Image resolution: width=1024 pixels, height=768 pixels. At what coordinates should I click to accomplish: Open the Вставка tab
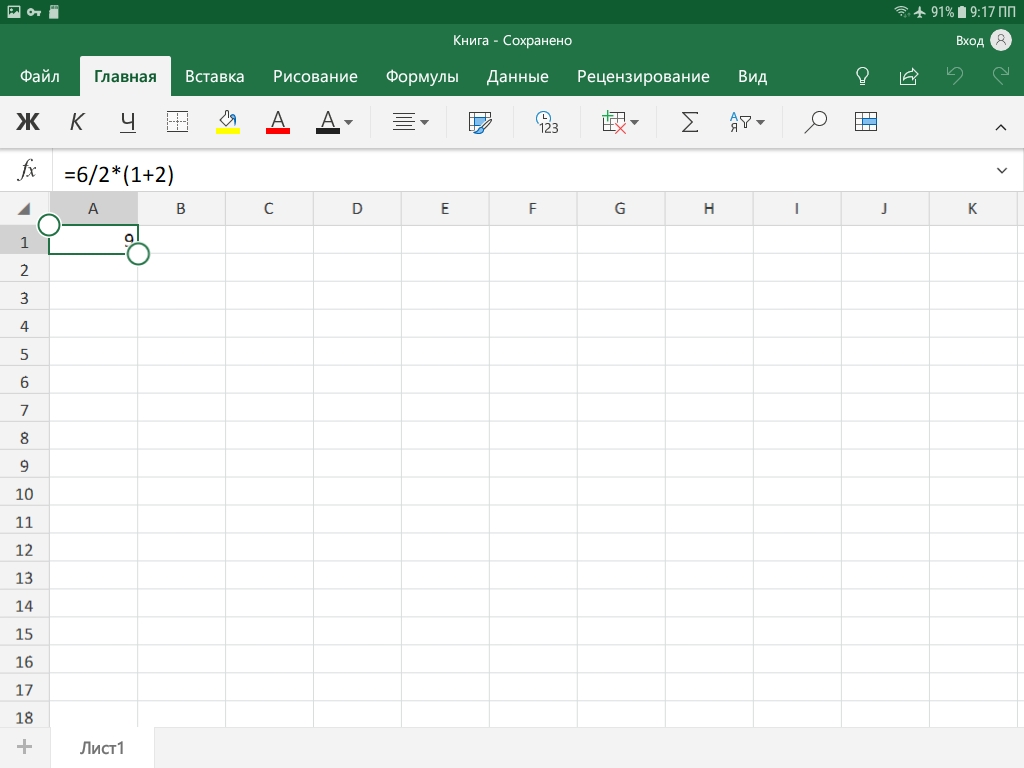[x=214, y=77]
